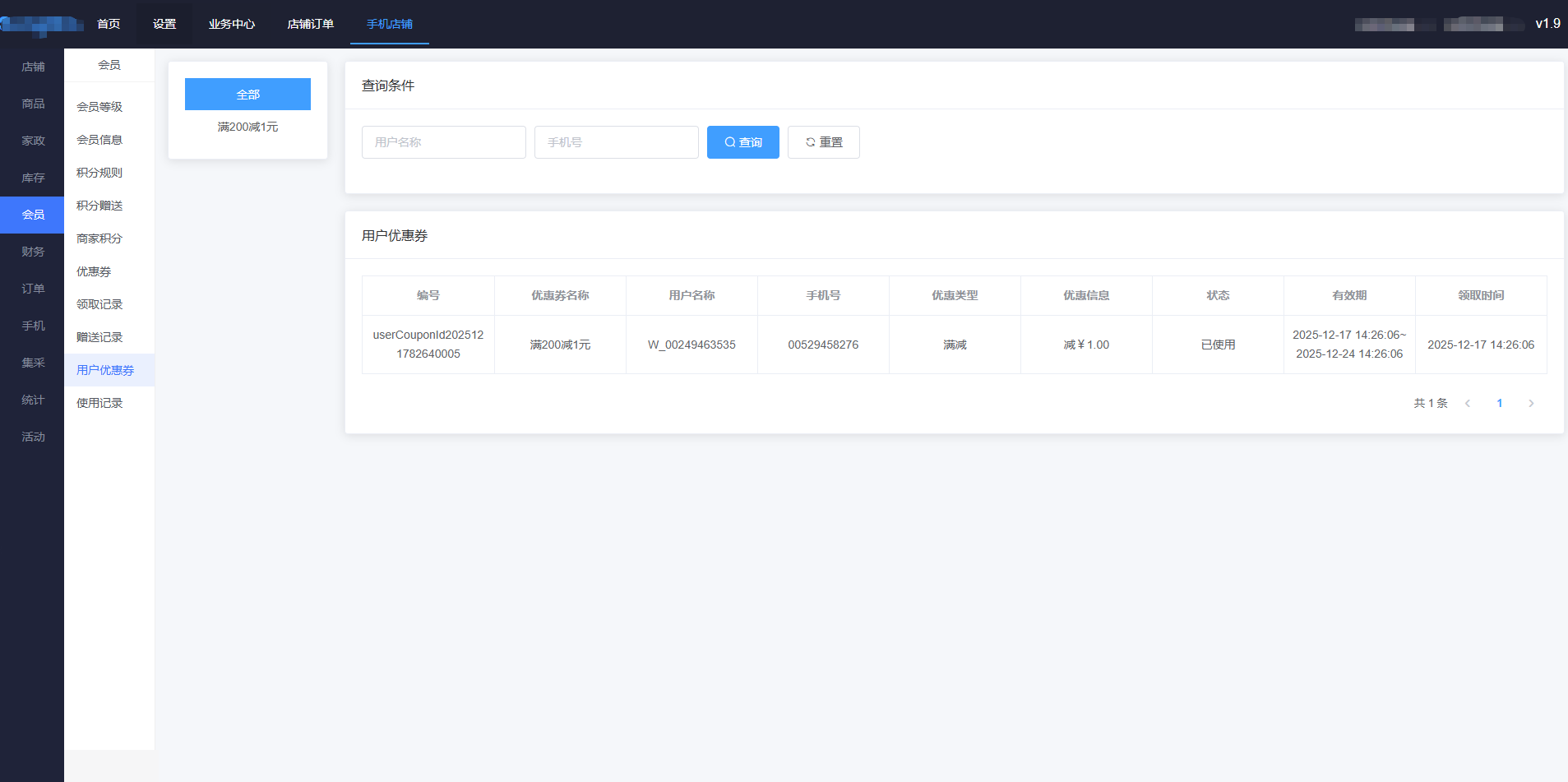
Task: Open 领取记录 submenu item
Action: pos(99,304)
